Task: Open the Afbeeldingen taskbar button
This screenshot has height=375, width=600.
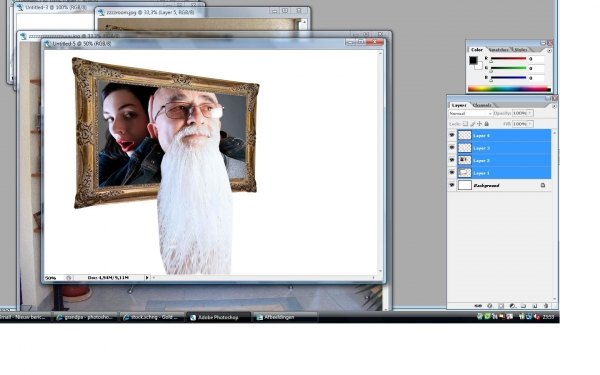Action: [x=285, y=317]
